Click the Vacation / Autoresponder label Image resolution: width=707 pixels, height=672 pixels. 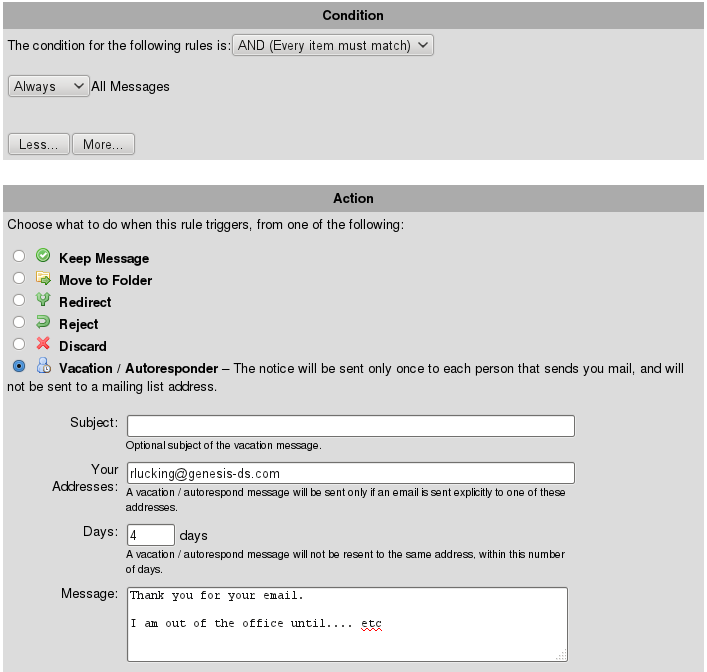(138, 368)
